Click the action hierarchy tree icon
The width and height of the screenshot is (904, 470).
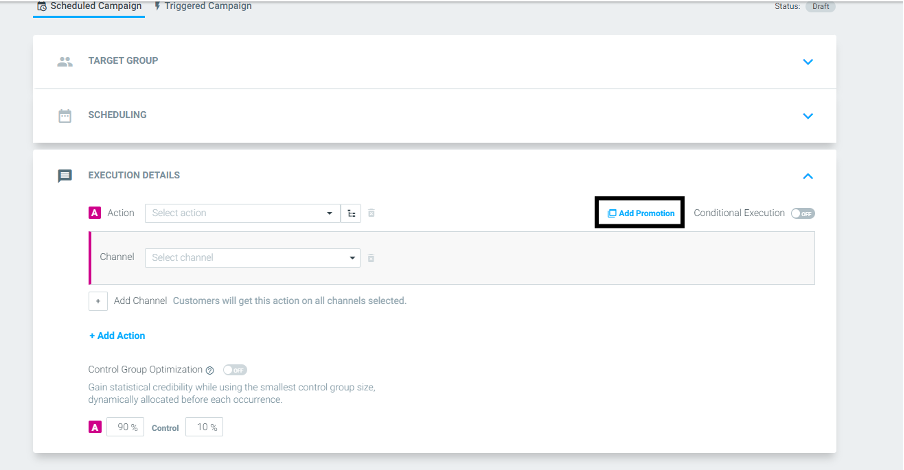click(351, 213)
